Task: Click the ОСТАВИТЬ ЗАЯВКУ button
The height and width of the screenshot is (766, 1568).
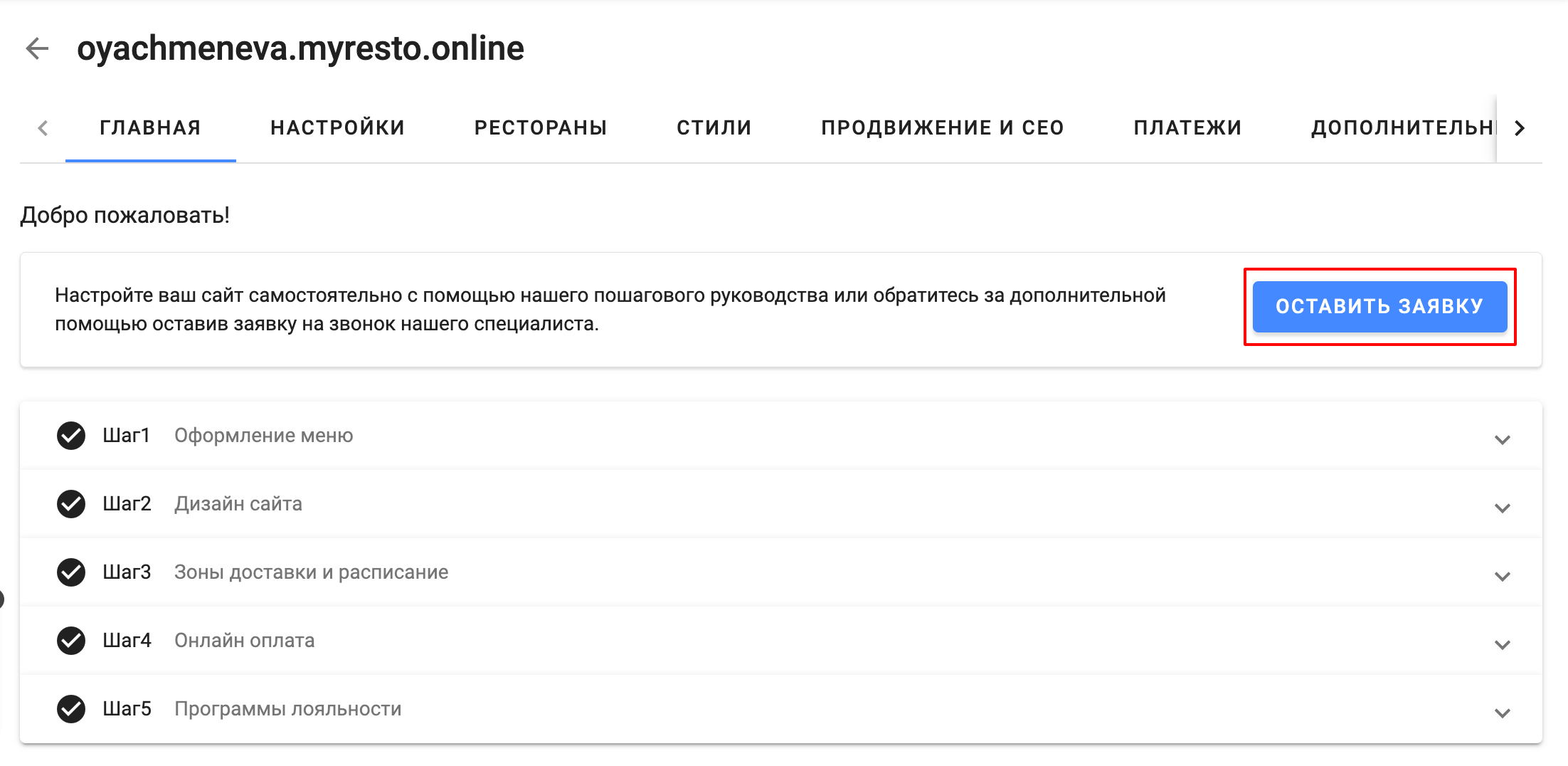Action: point(1379,306)
